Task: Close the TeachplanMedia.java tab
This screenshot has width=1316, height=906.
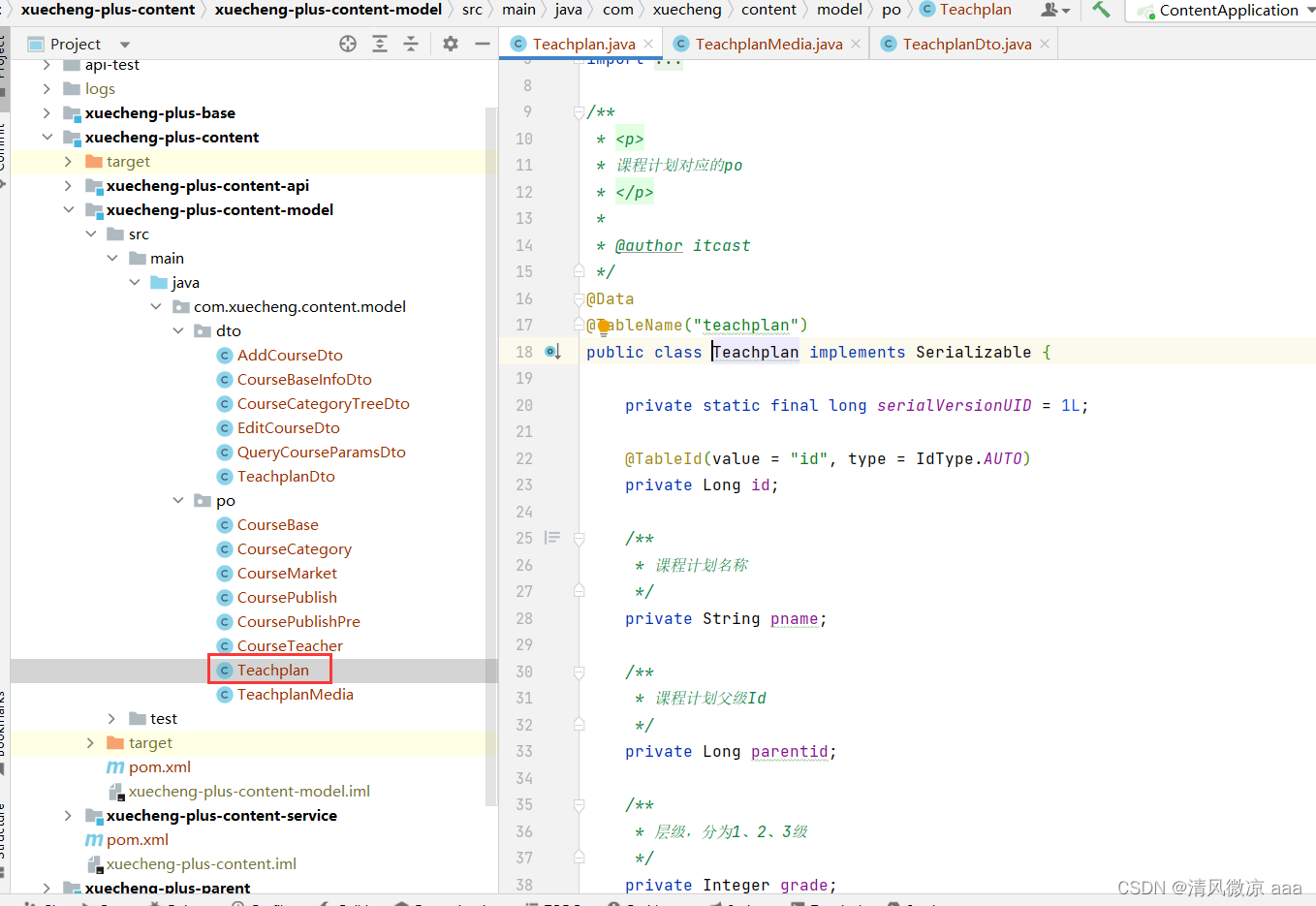Action: (x=856, y=44)
